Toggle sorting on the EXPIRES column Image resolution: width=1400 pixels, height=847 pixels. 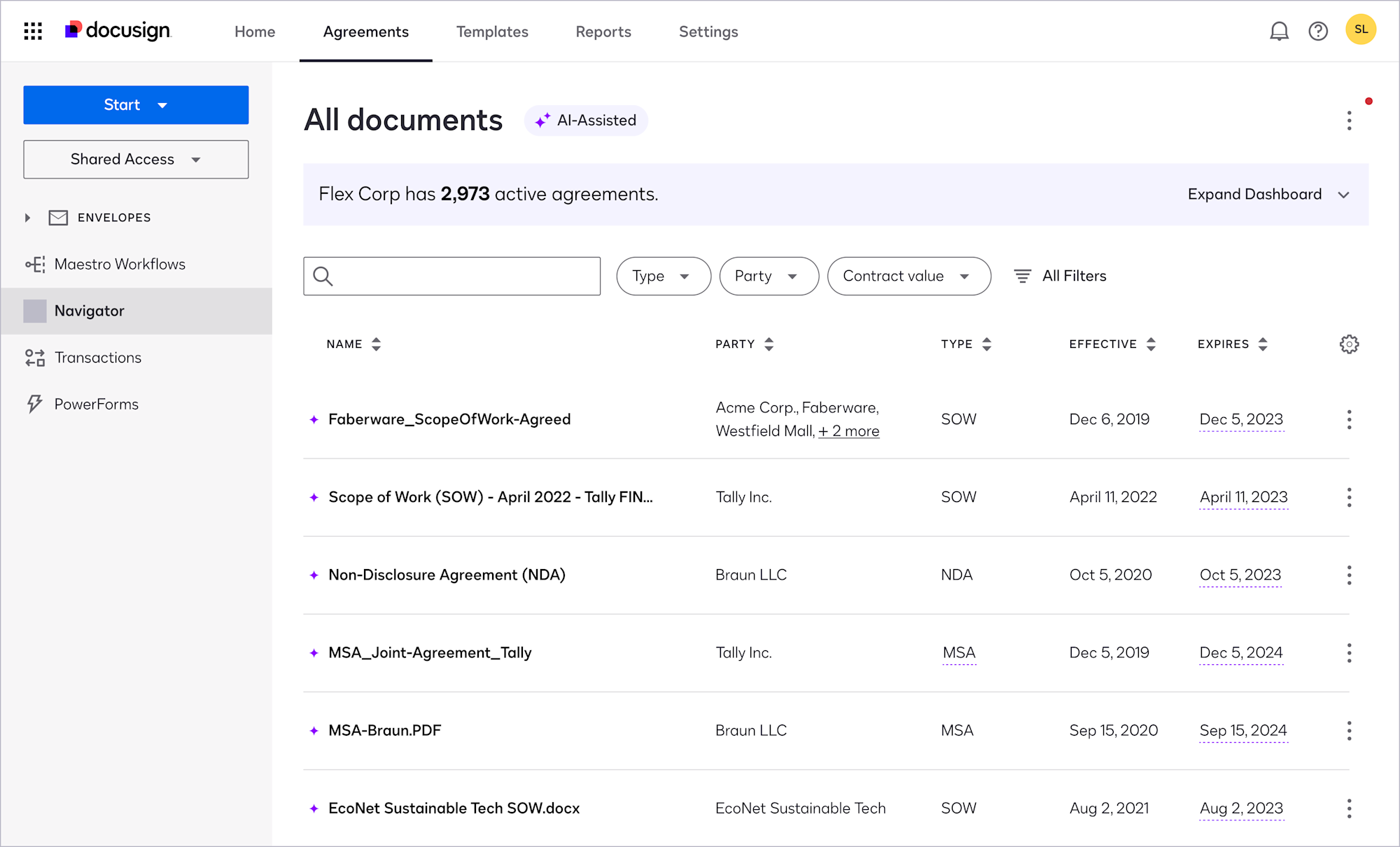tap(1263, 344)
